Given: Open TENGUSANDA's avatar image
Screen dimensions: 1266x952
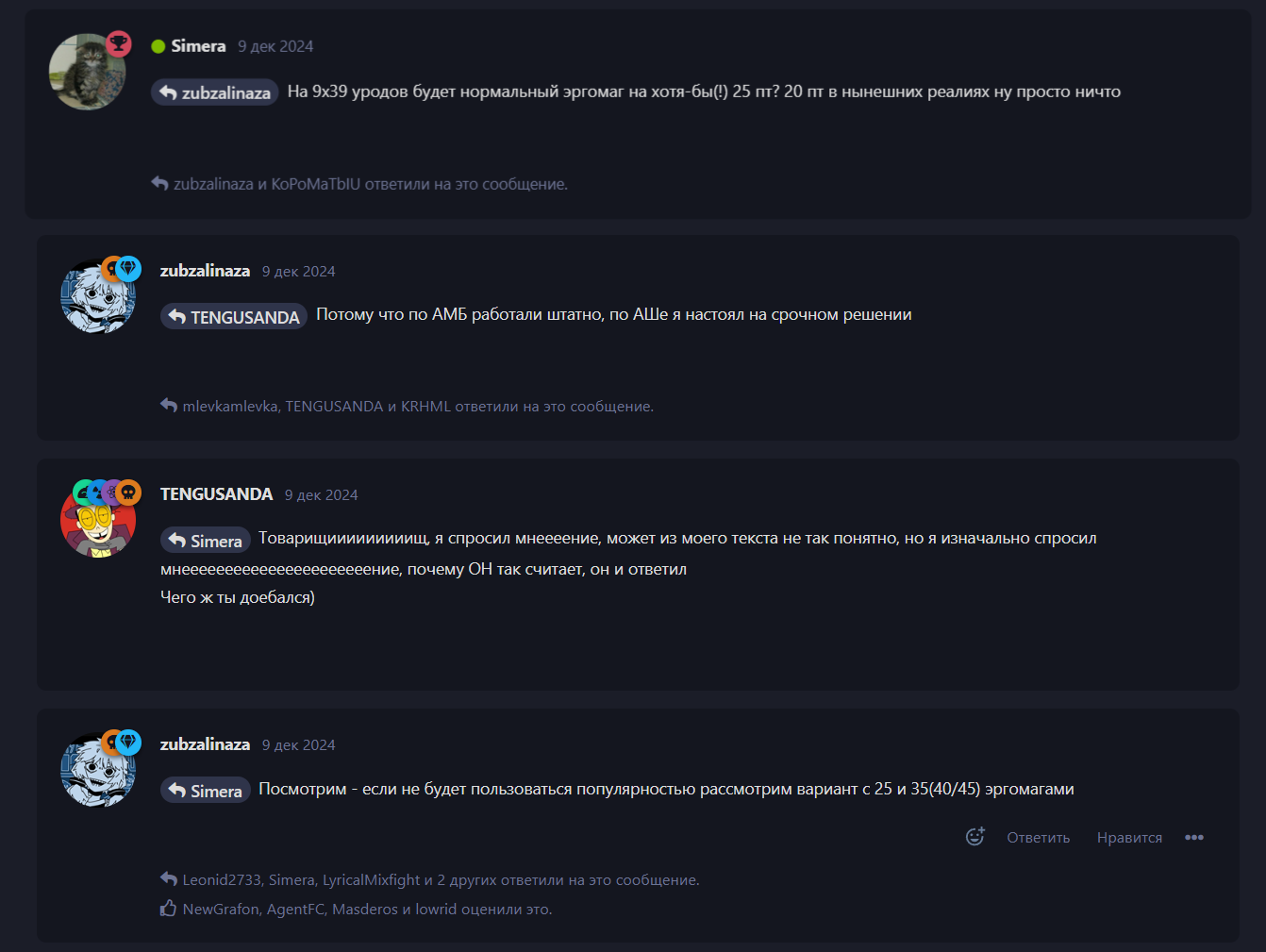Looking at the screenshot, I should (98, 520).
